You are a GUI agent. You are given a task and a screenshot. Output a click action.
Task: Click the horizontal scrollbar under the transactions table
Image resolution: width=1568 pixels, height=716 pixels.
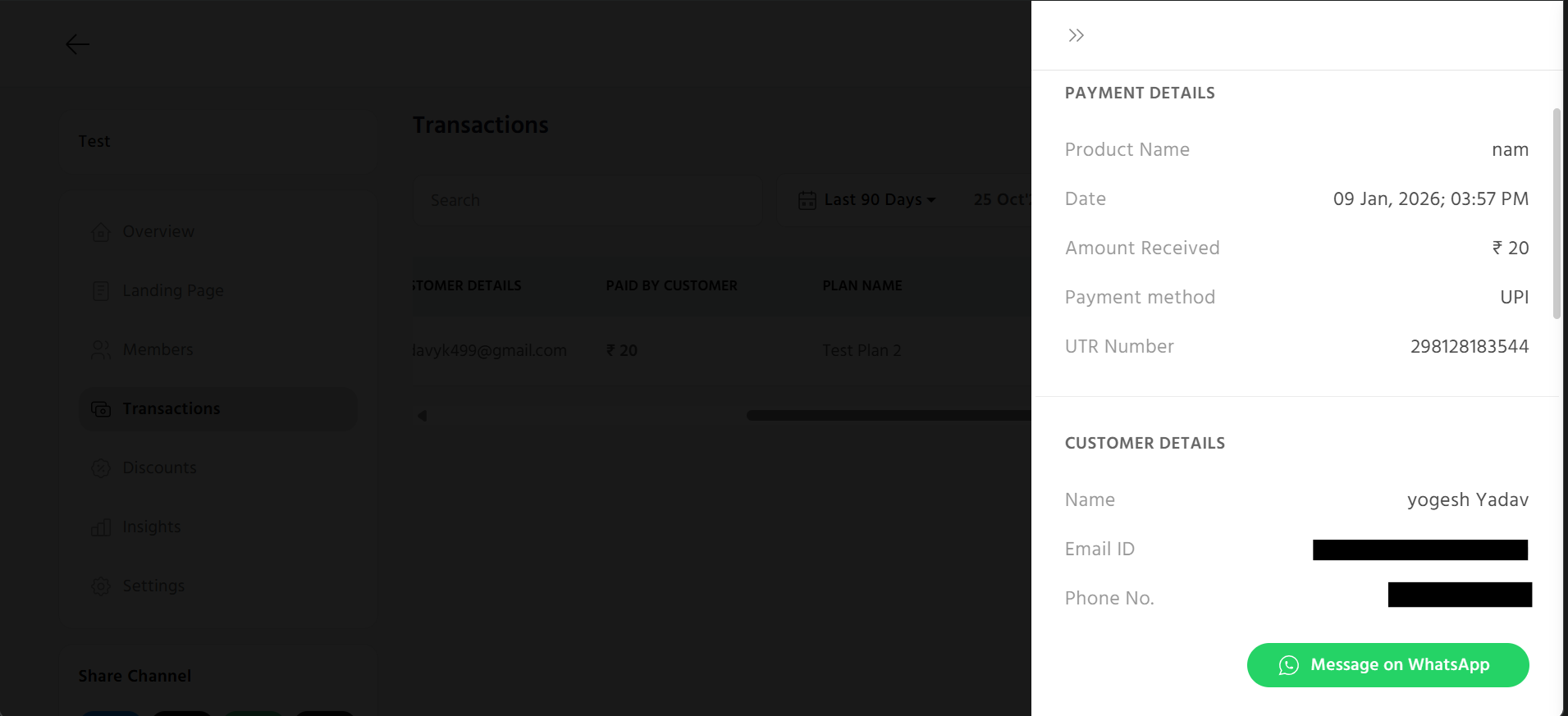886,416
